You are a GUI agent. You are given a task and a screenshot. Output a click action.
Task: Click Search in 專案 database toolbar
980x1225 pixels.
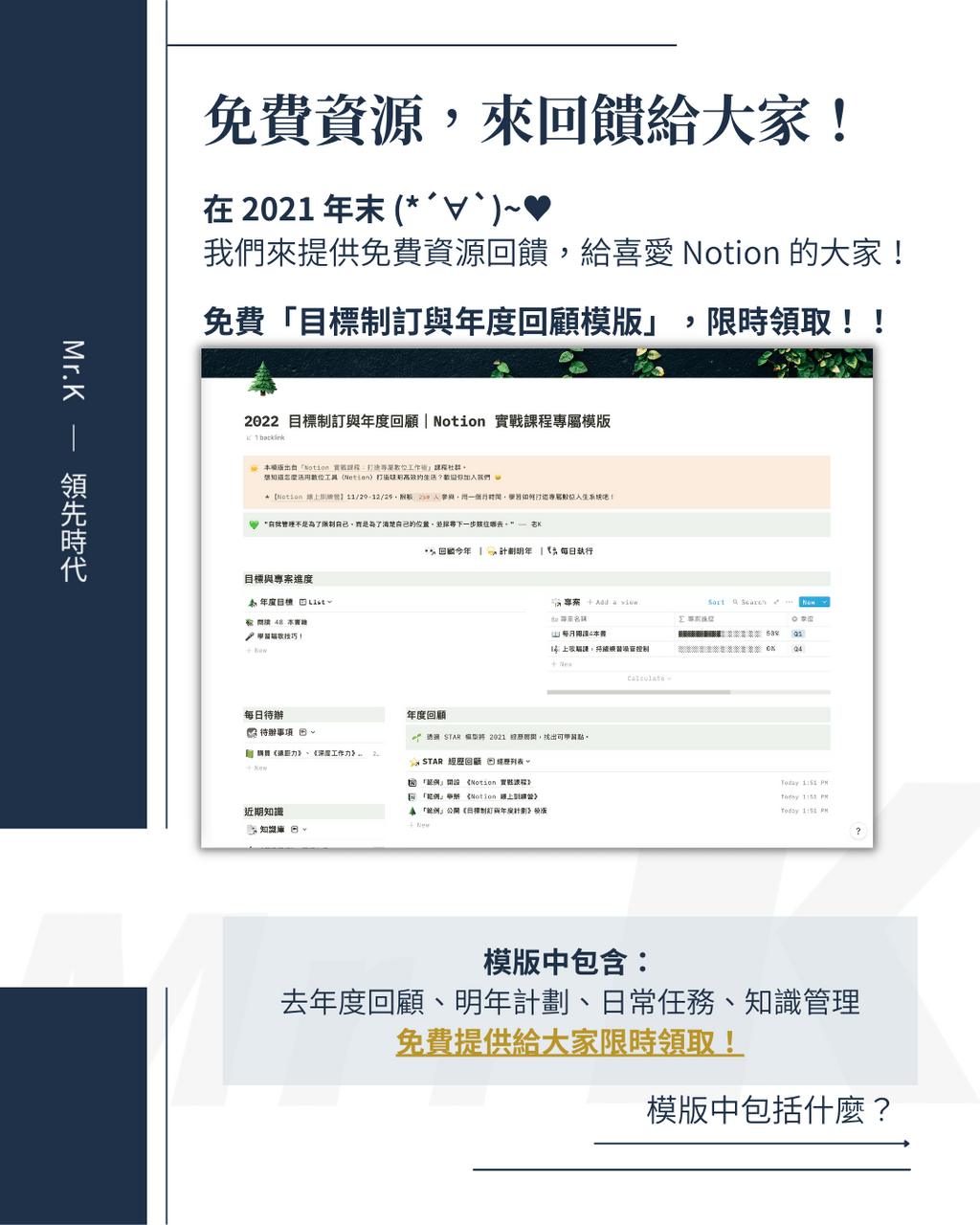[749, 602]
